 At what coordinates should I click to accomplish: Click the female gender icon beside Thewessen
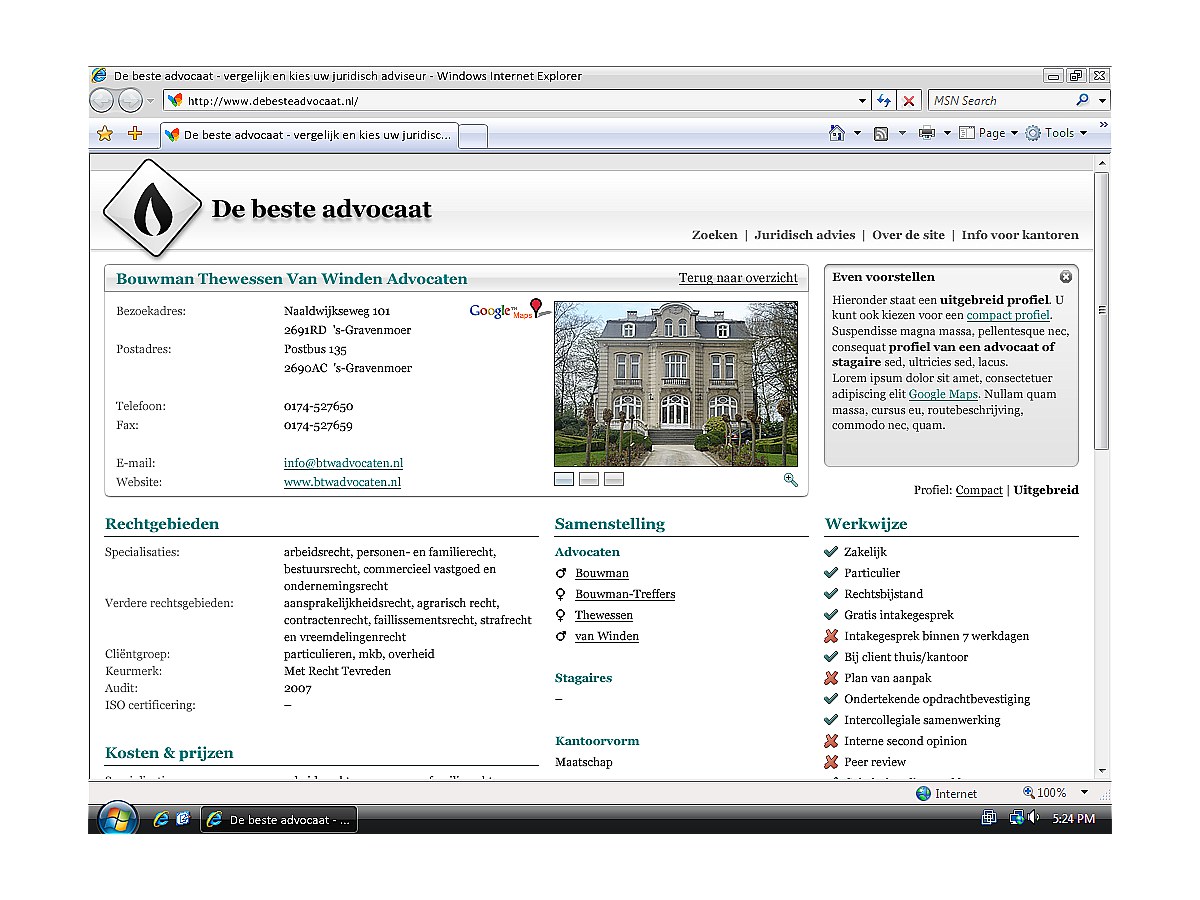560,615
